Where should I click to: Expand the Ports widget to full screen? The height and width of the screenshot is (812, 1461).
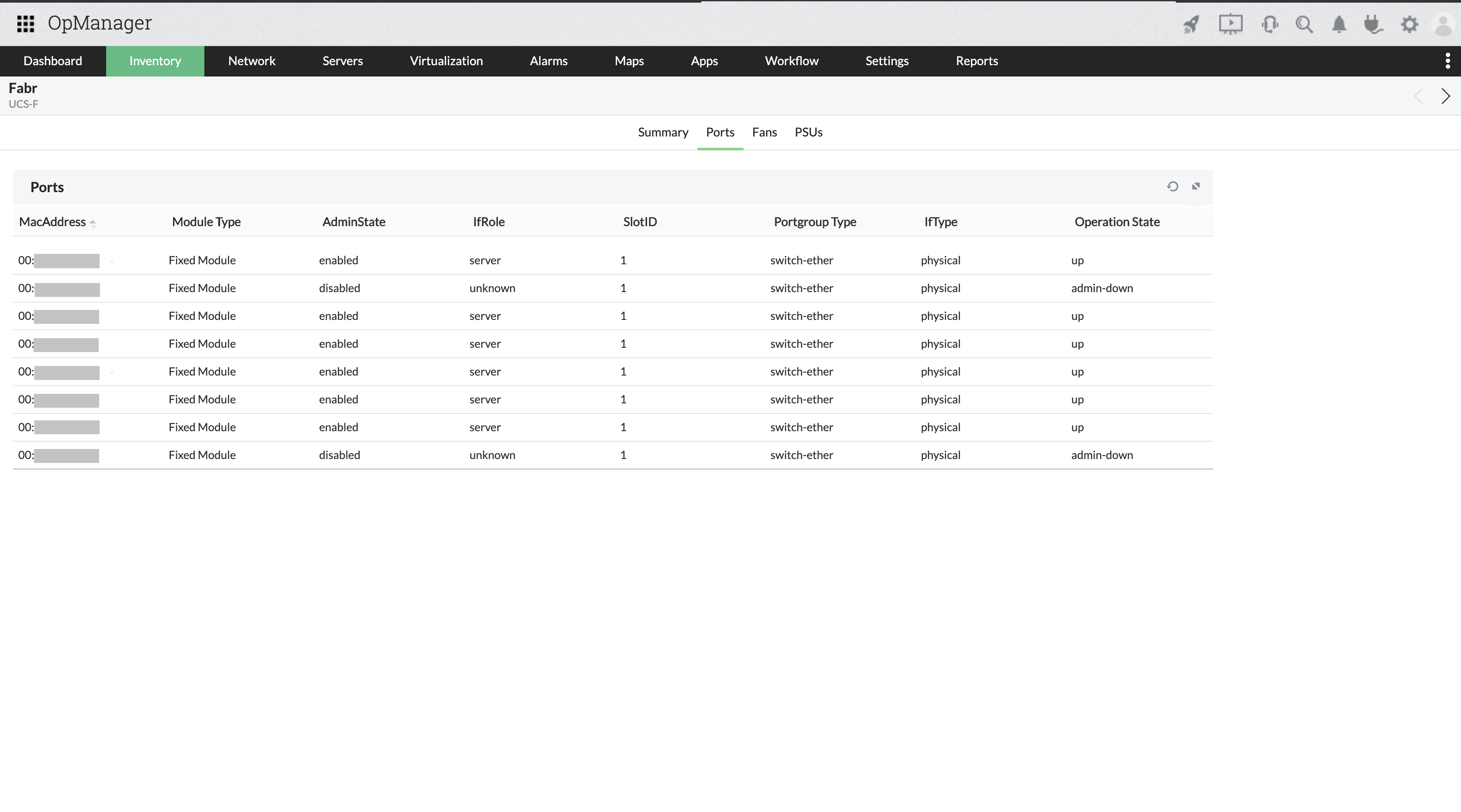[1196, 186]
